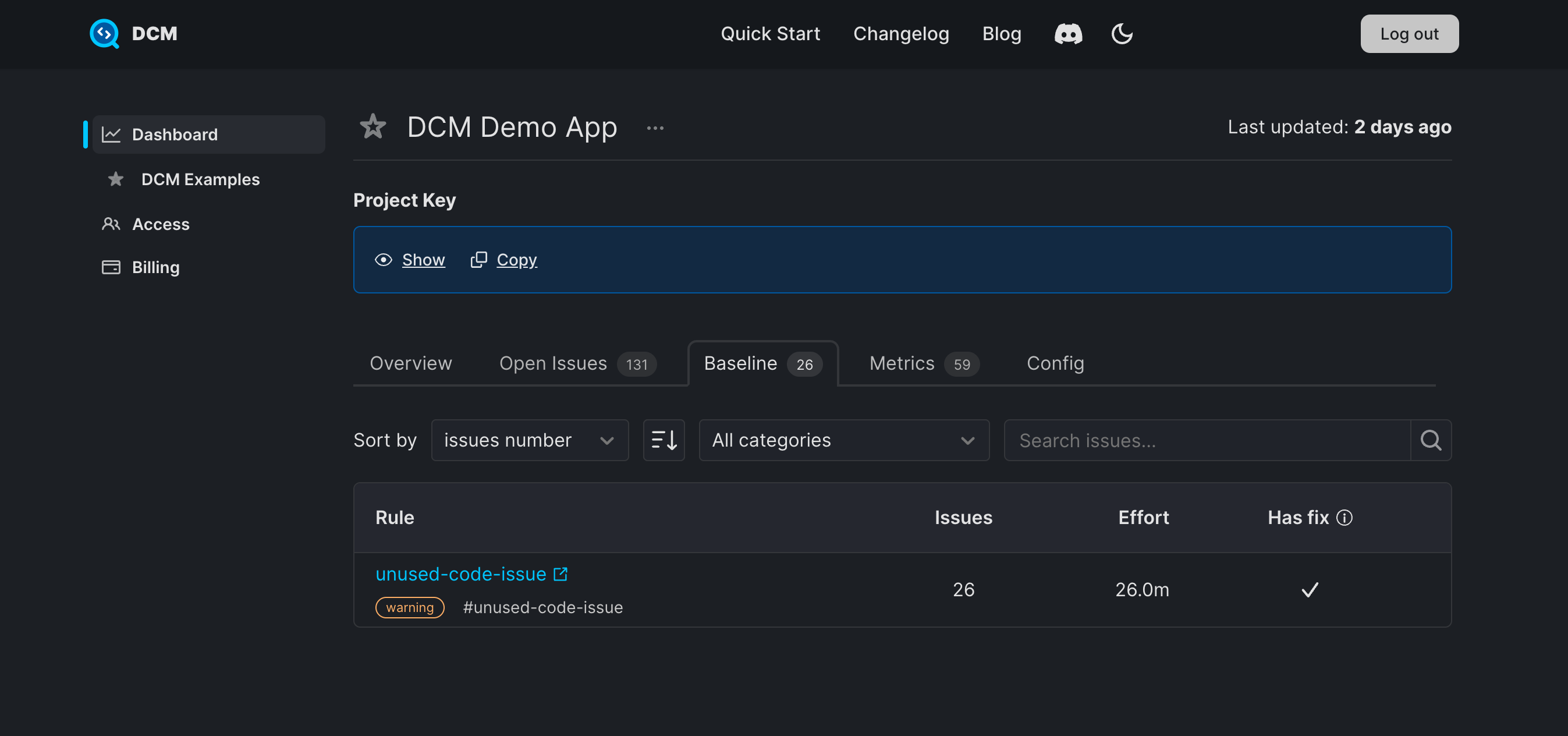Click the Billing card icon
1568x736 pixels.
(111, 267)
